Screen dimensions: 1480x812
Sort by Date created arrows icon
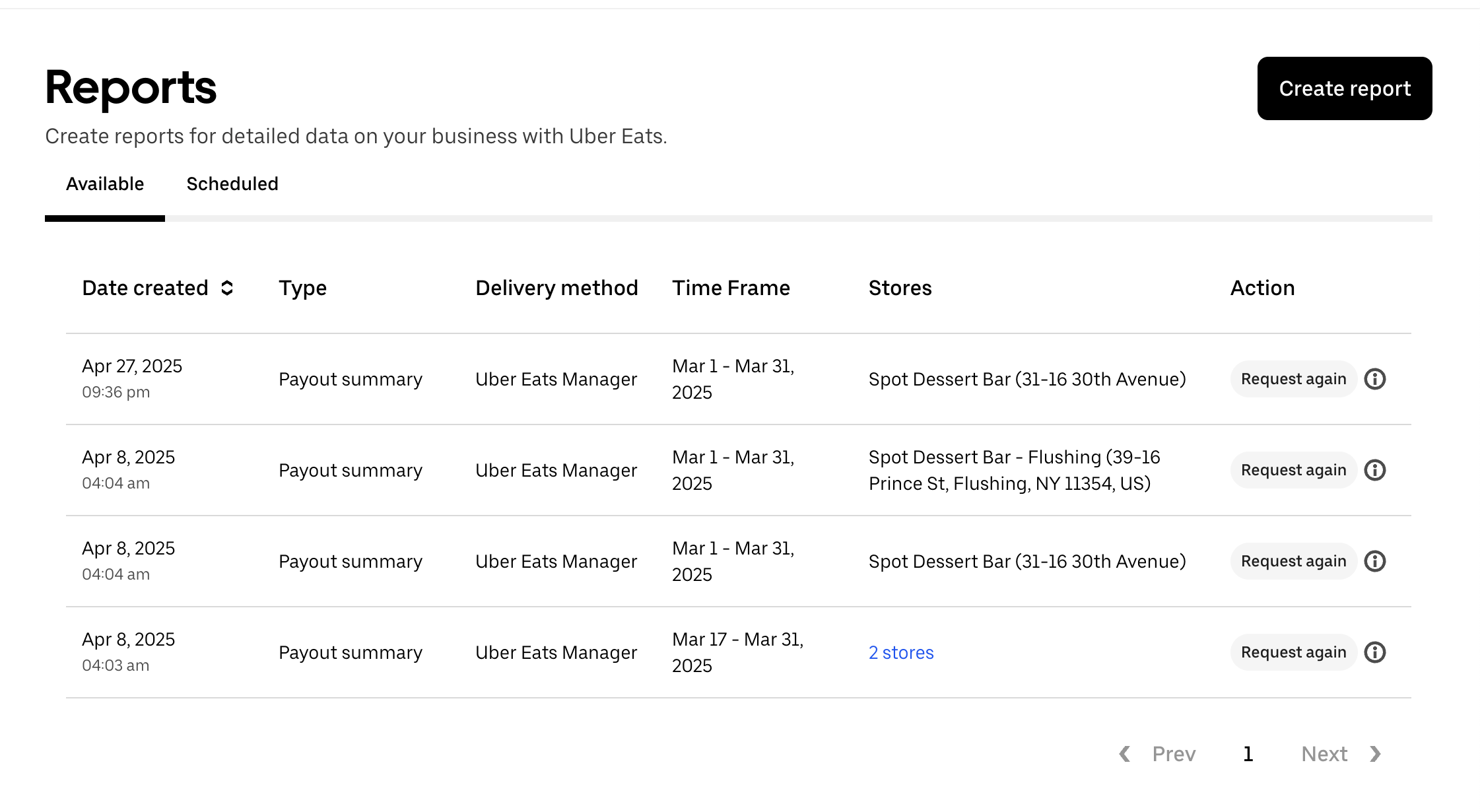tap(227, 288)
